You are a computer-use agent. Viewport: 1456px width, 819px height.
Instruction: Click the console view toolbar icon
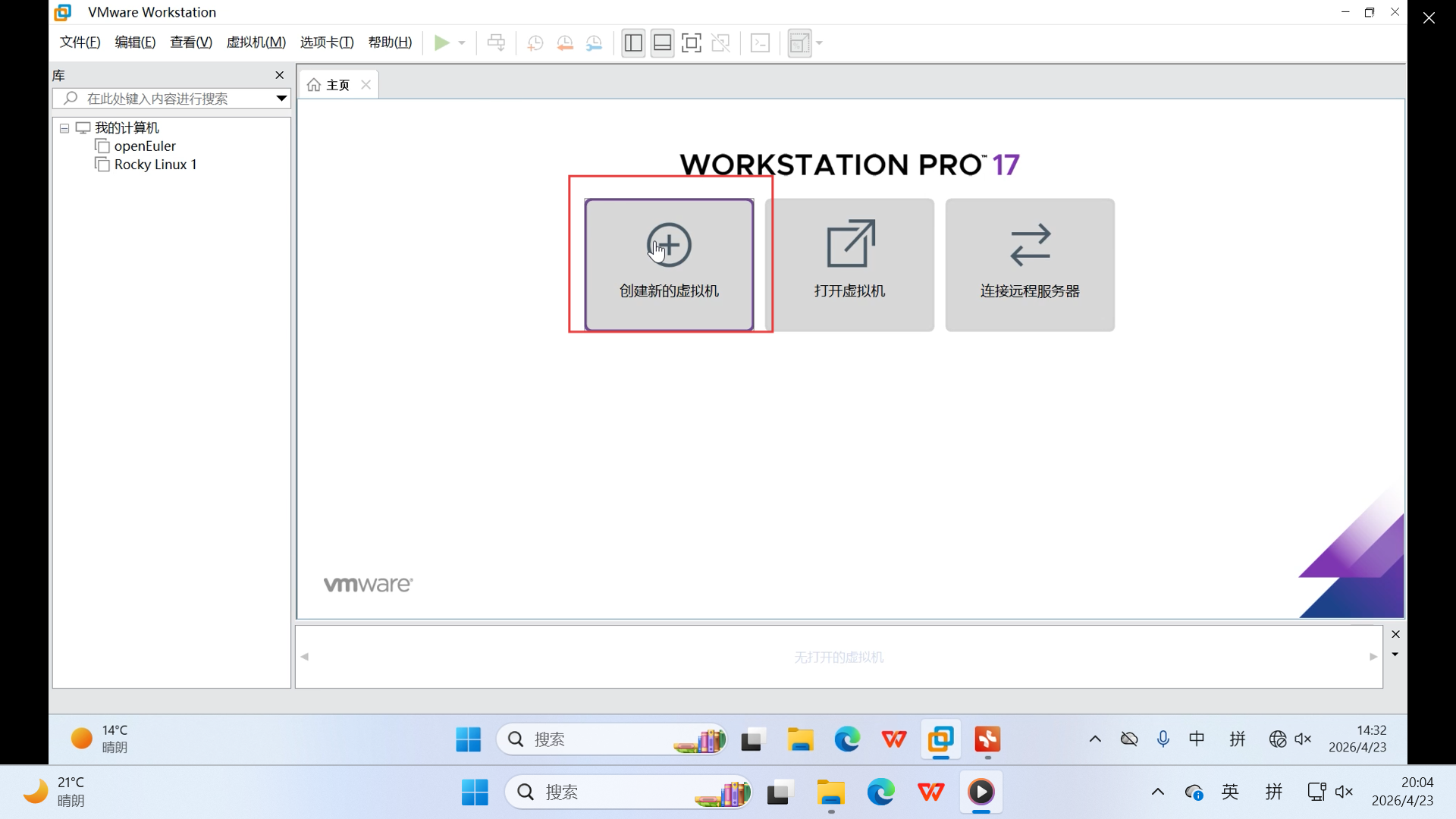tap(760, 43)
